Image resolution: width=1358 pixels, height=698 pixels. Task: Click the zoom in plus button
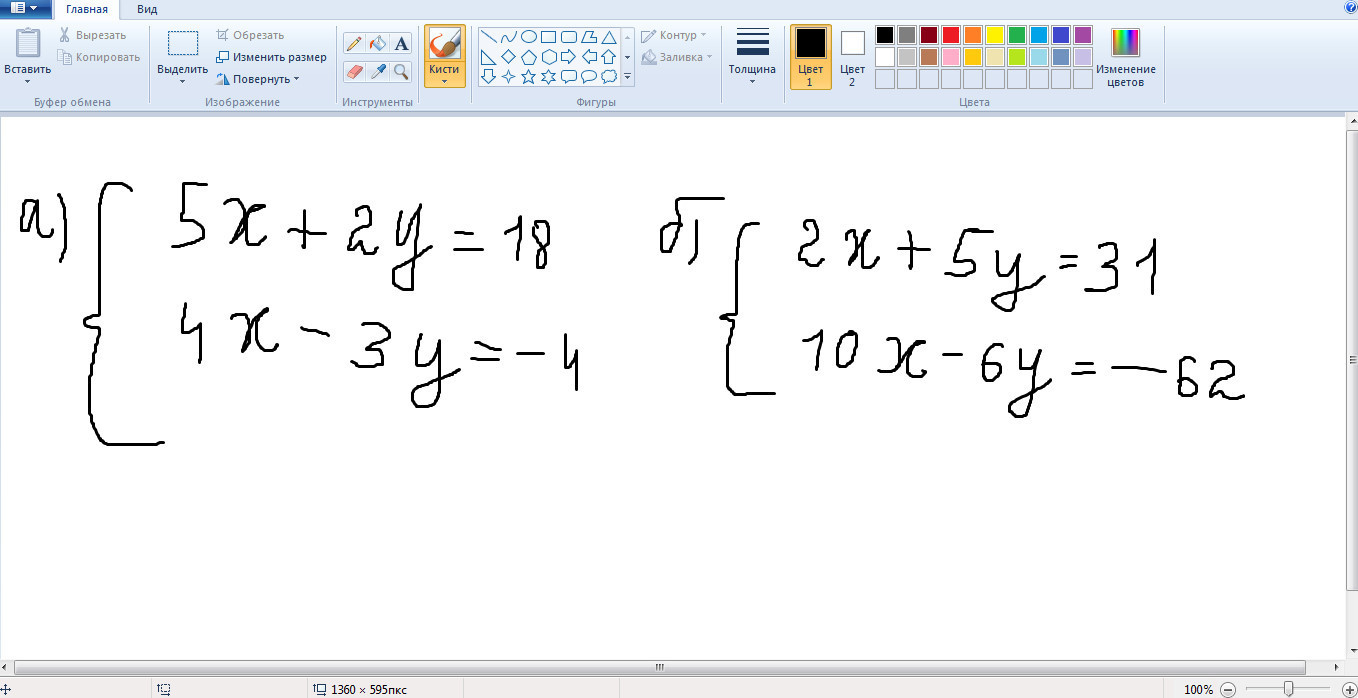[x=1348, y=689]
